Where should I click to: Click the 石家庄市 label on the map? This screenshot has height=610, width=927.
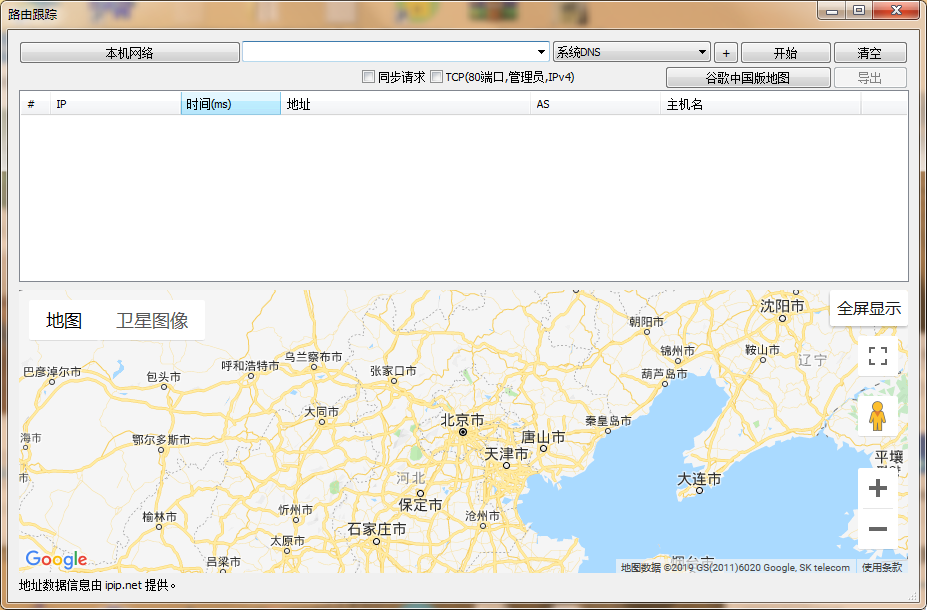coord(377,528)
